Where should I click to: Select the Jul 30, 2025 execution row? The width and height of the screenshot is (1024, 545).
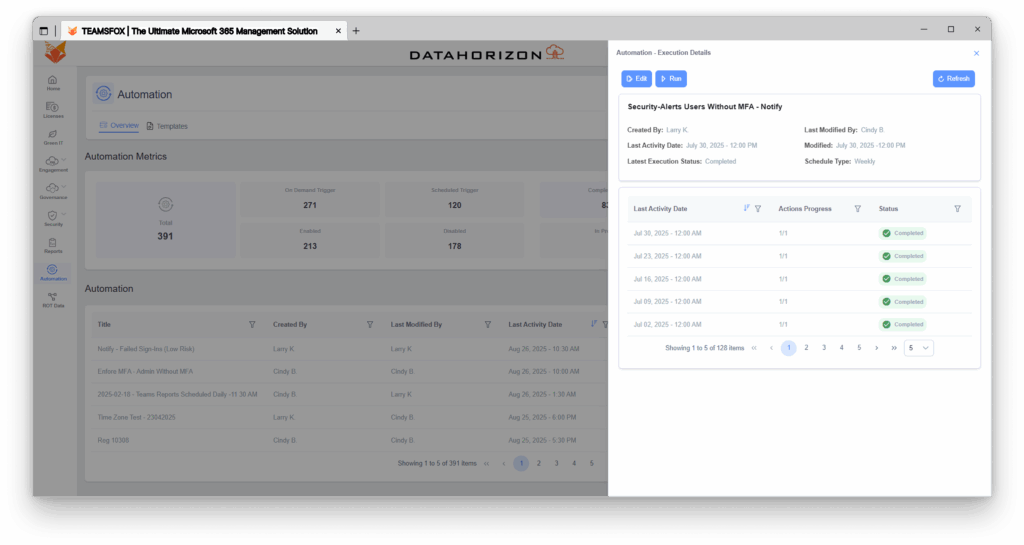799,233
